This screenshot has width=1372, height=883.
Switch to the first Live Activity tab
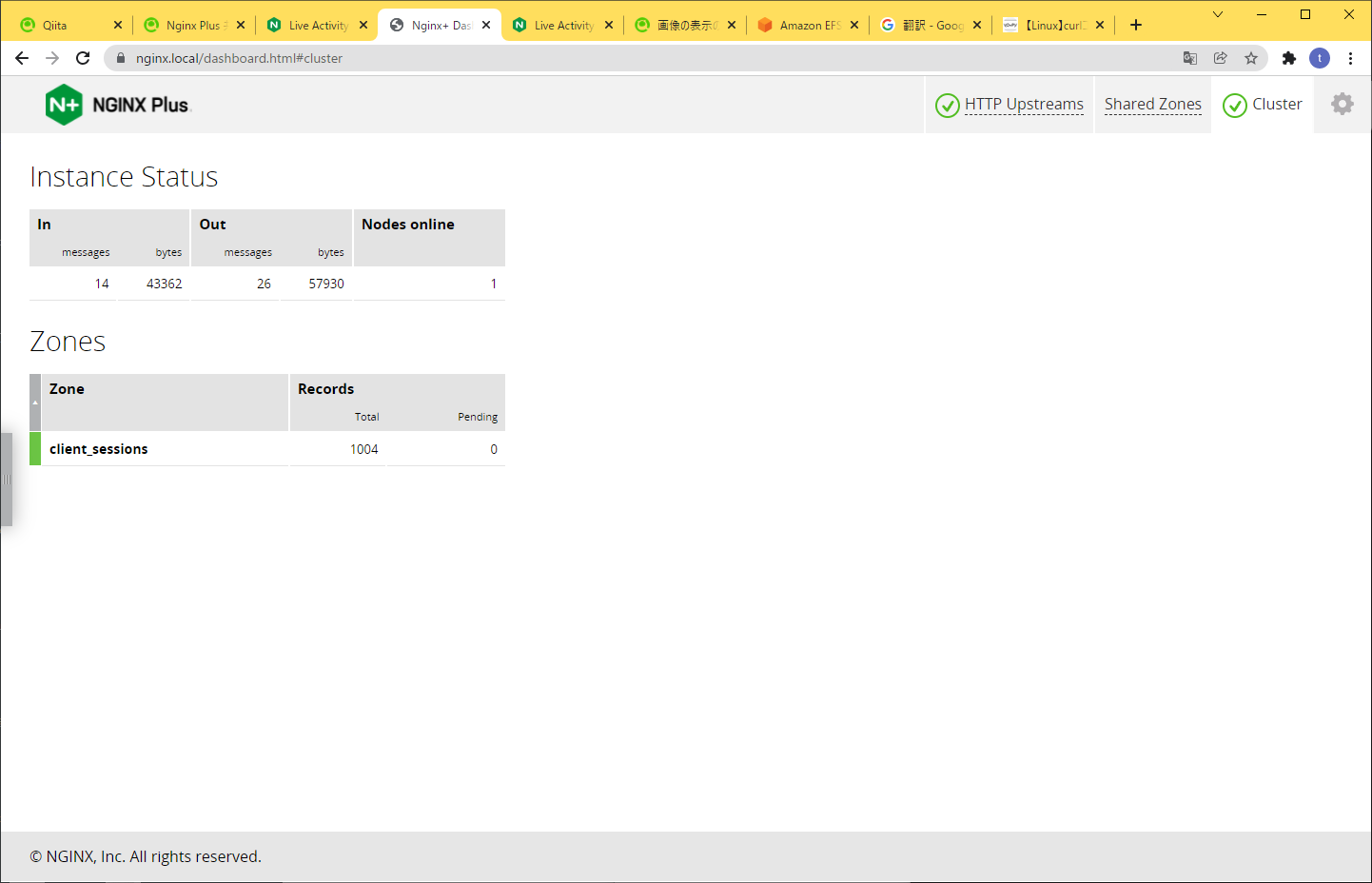click(x=317, y=25)
